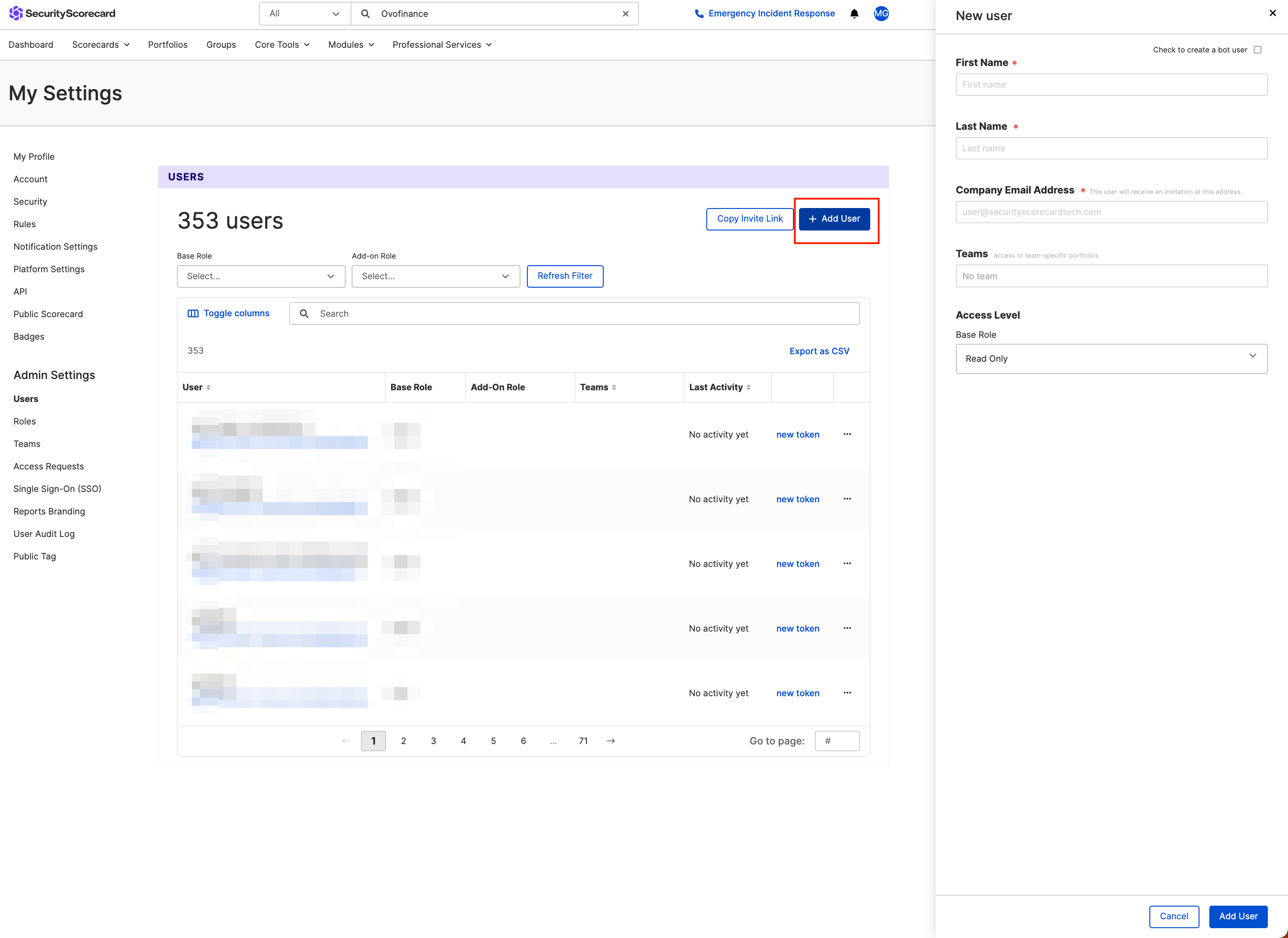Screen dimensions: 1288x938
Task: Click Copy Invite Link
Action: coord(750,219)
